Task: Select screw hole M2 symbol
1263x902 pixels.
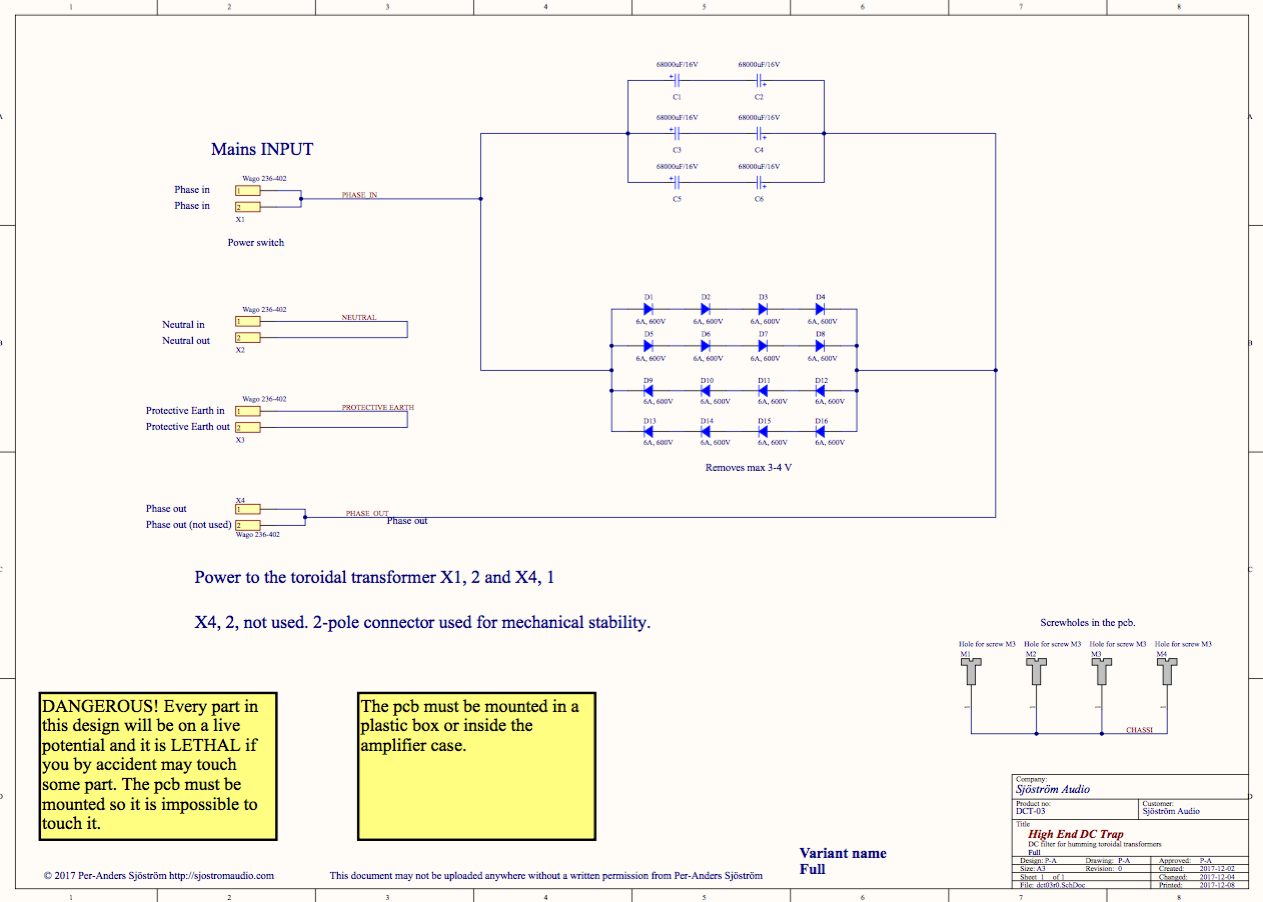Action: pyautogui.click(x=1036, y=672)
